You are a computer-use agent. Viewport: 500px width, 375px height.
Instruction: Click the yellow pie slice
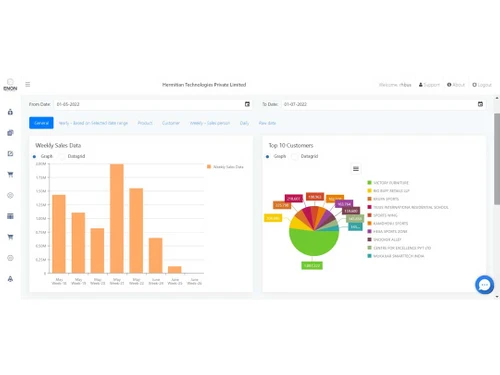298,223
